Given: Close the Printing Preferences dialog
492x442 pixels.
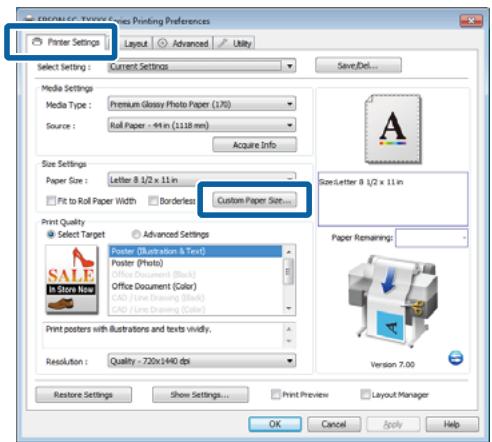Looking at the screenshot, I should click(x=471, y=21).
